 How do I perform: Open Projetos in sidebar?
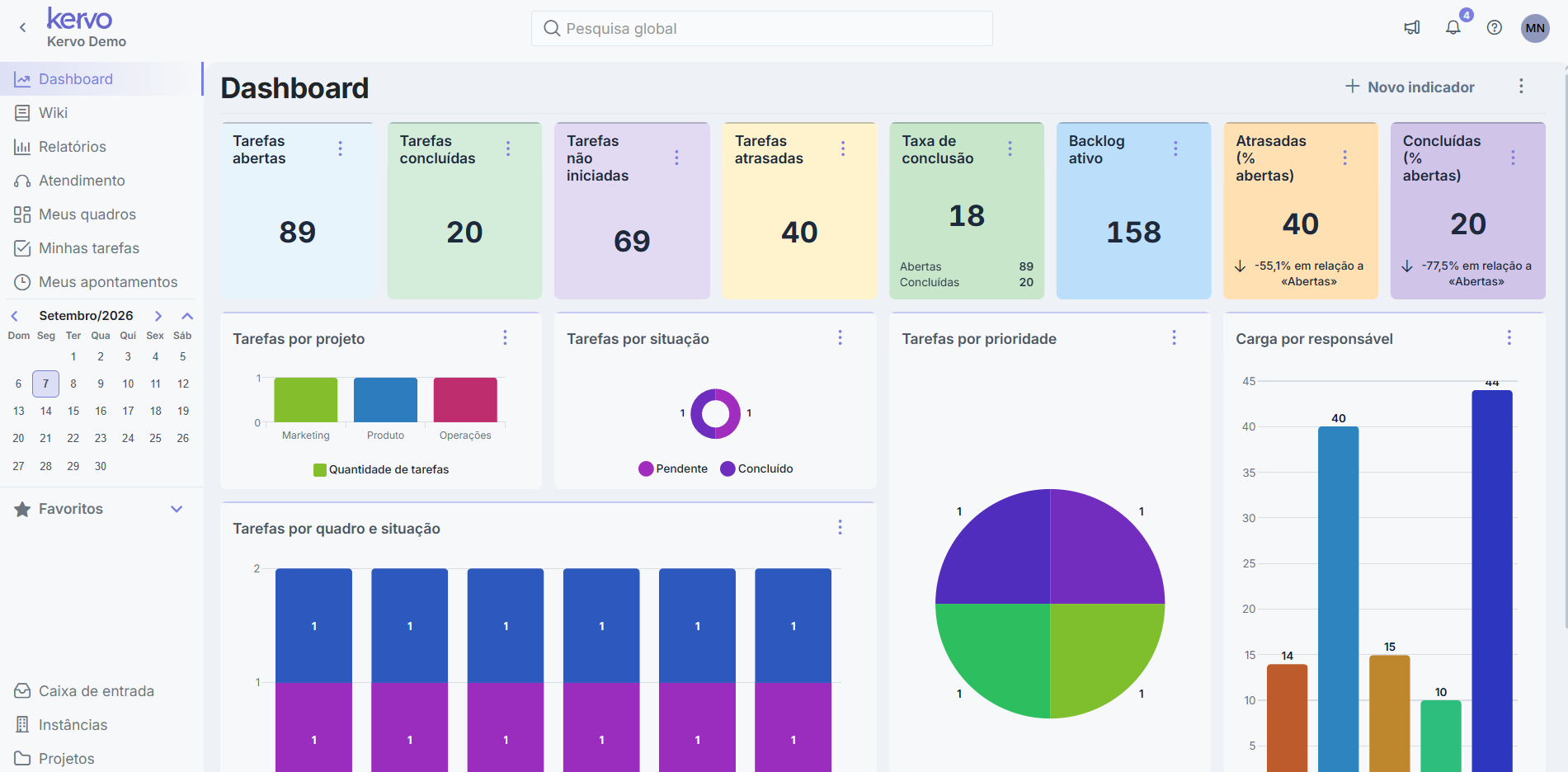[101, 759]
